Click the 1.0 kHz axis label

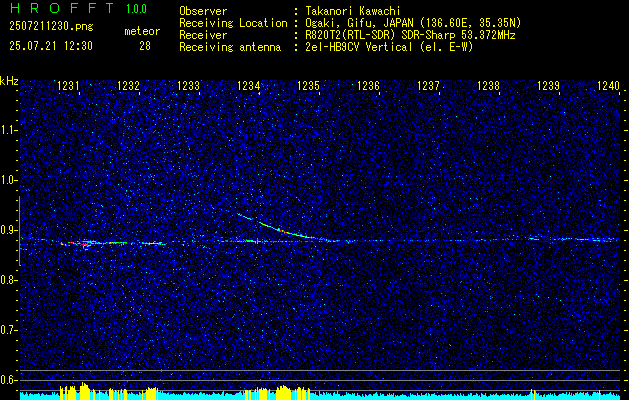click(8, 180)
